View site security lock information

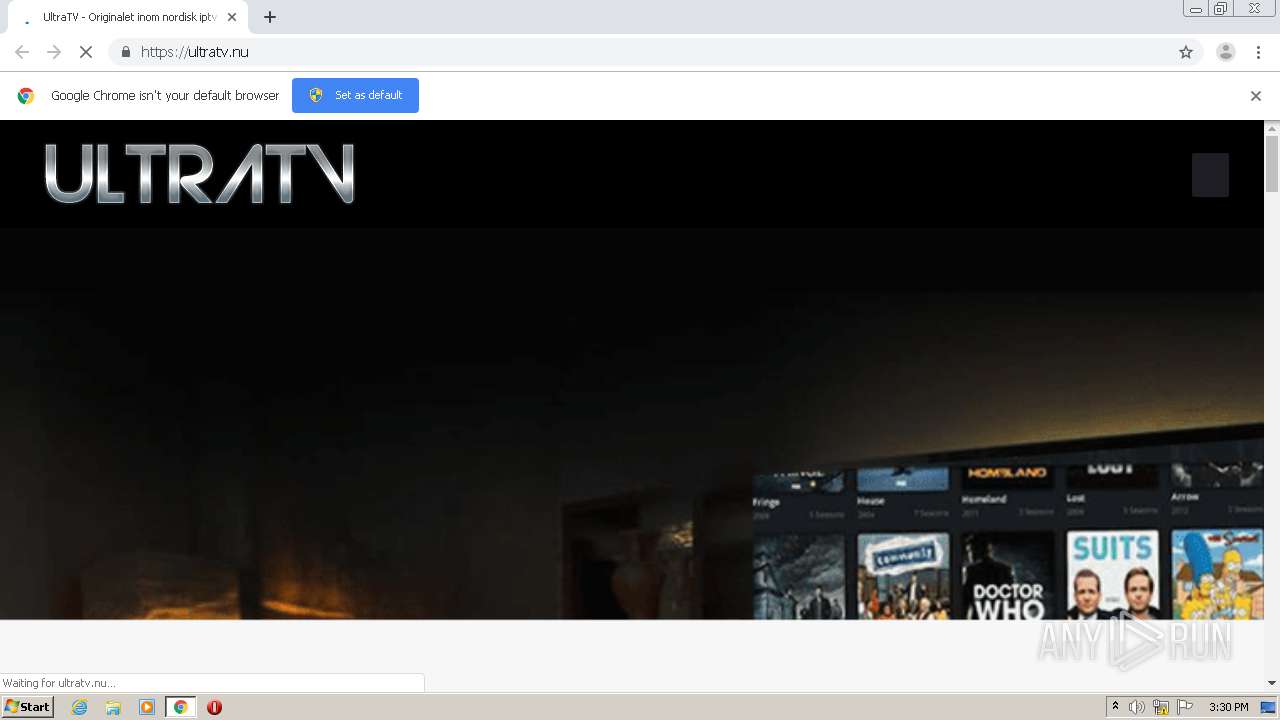[x=125, y=52]
